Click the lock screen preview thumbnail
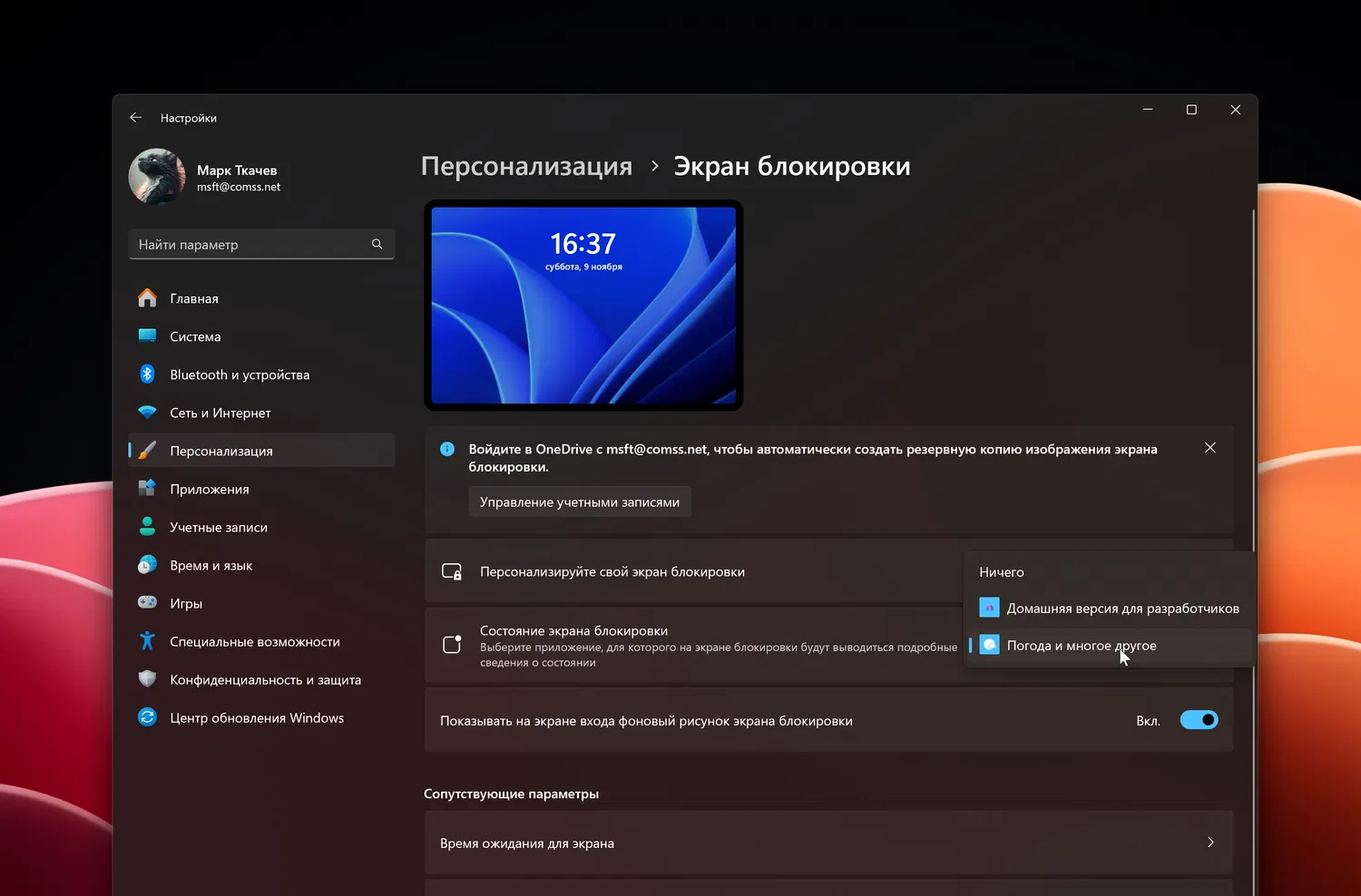1361x896 pixels. pos(583,306)
